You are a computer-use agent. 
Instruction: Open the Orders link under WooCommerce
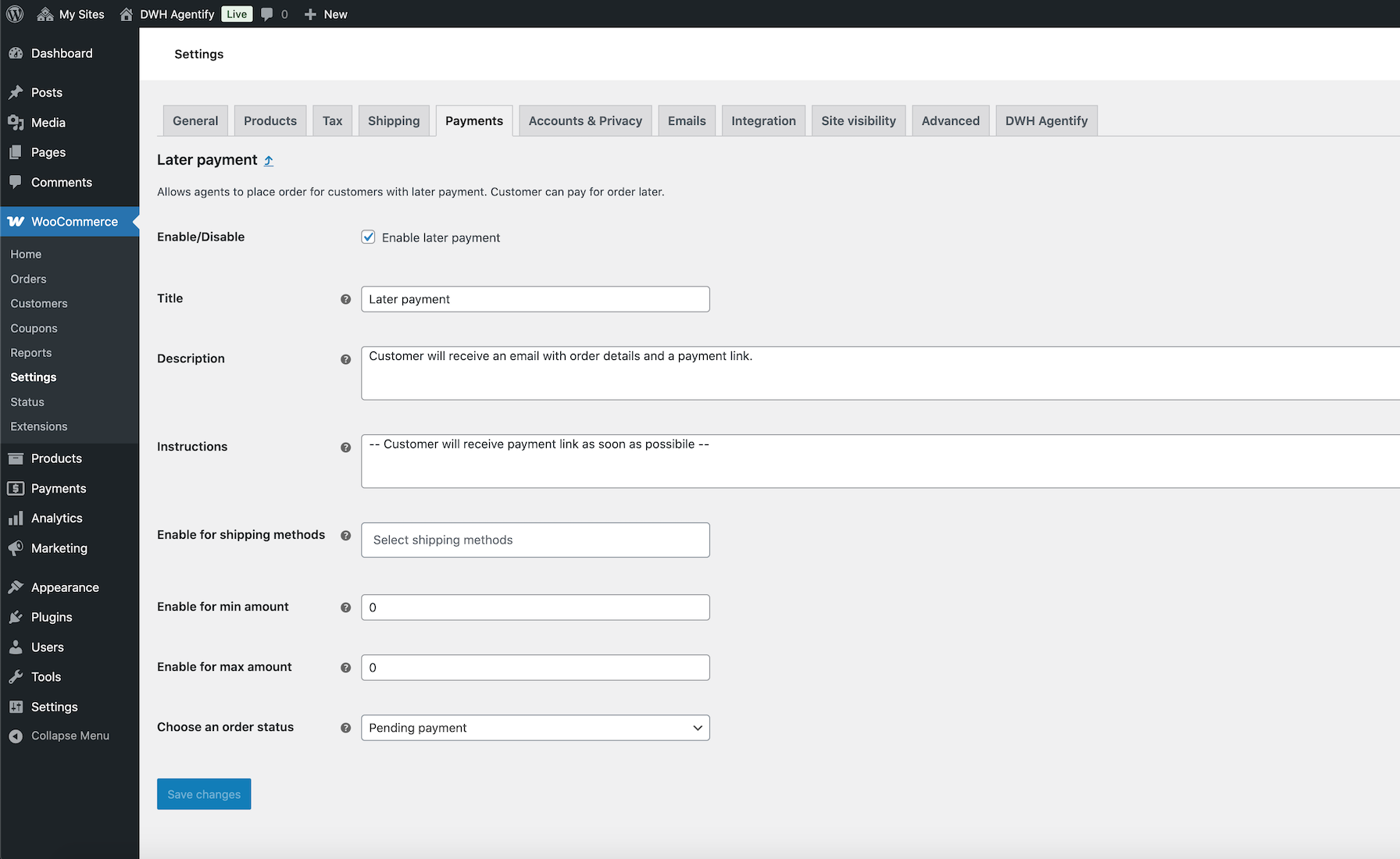click(x=28, y=279)
